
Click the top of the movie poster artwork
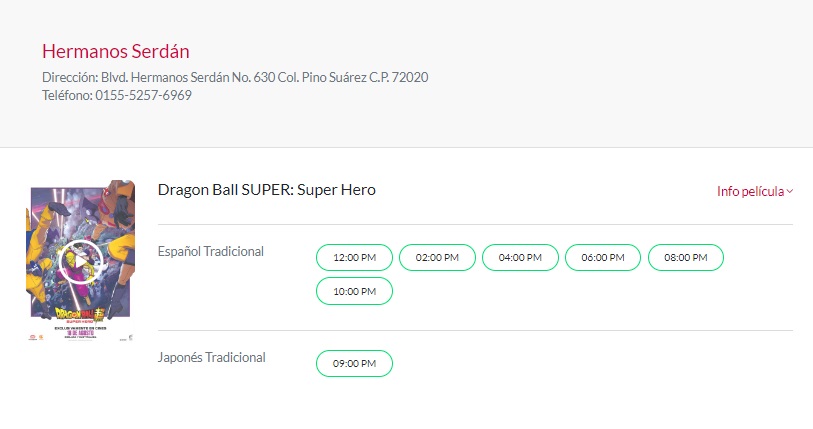tap(80, 195)
